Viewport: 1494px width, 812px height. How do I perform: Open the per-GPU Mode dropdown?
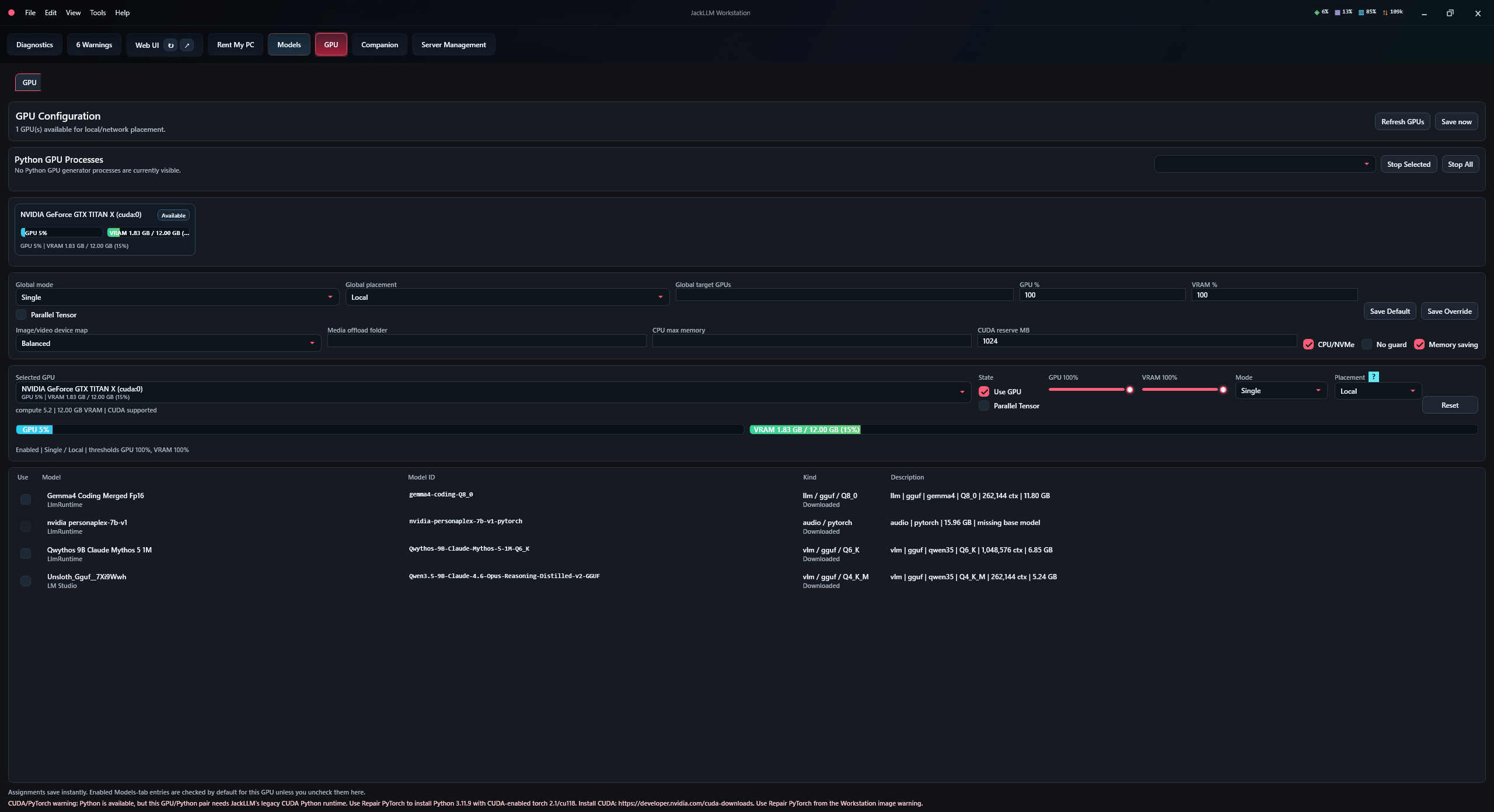click(1281, 391)
